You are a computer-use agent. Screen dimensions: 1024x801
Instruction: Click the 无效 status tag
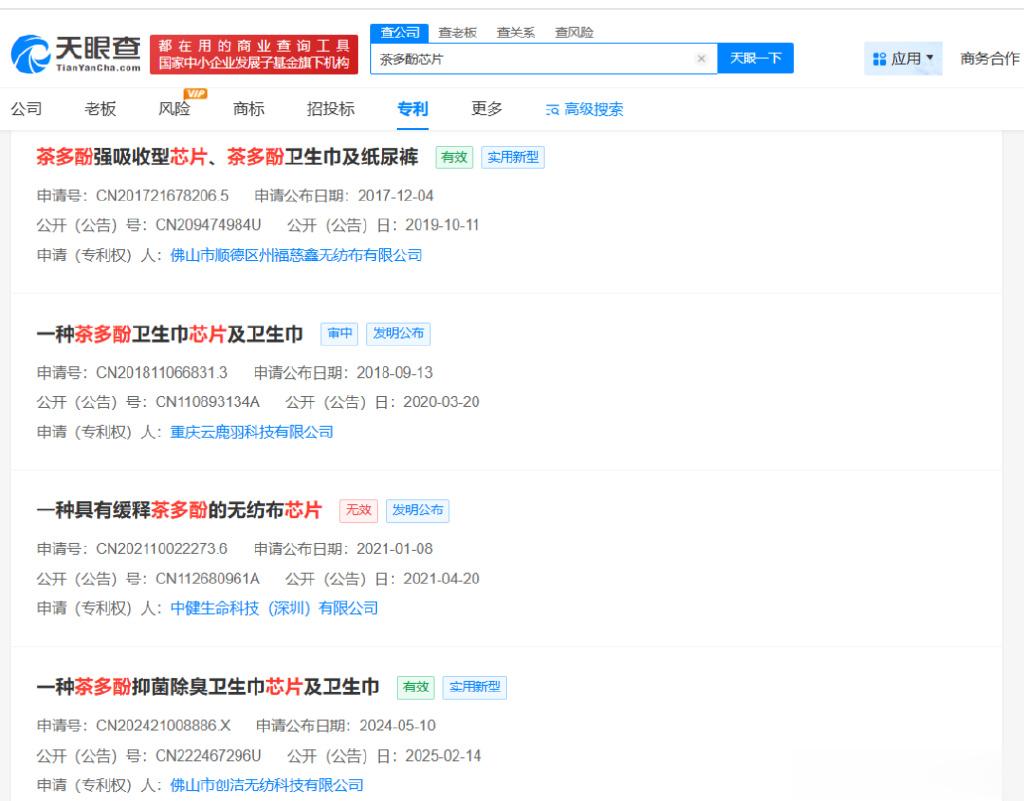pos(359,510)
